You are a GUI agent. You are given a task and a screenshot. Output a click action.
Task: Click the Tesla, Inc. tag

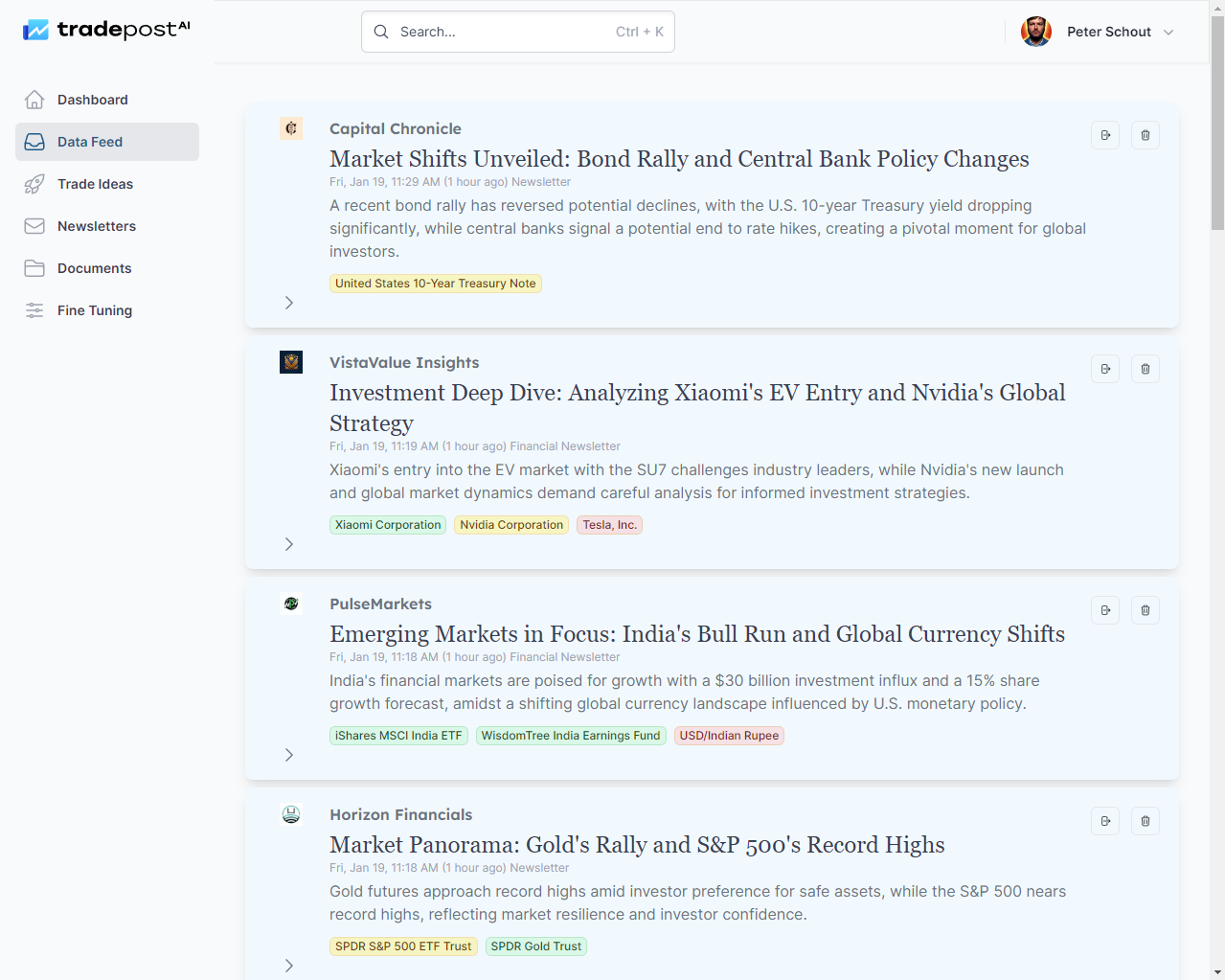[609, 525]
